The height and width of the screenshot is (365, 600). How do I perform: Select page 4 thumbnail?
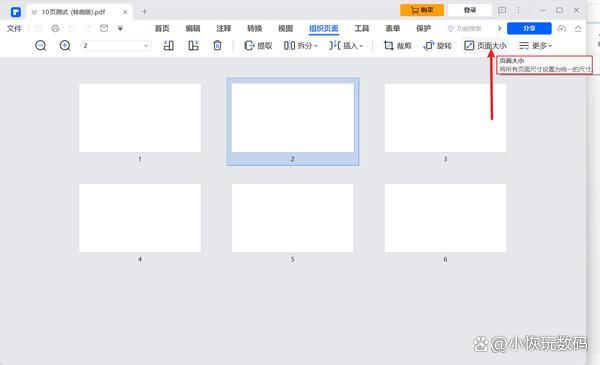[140, 218]
